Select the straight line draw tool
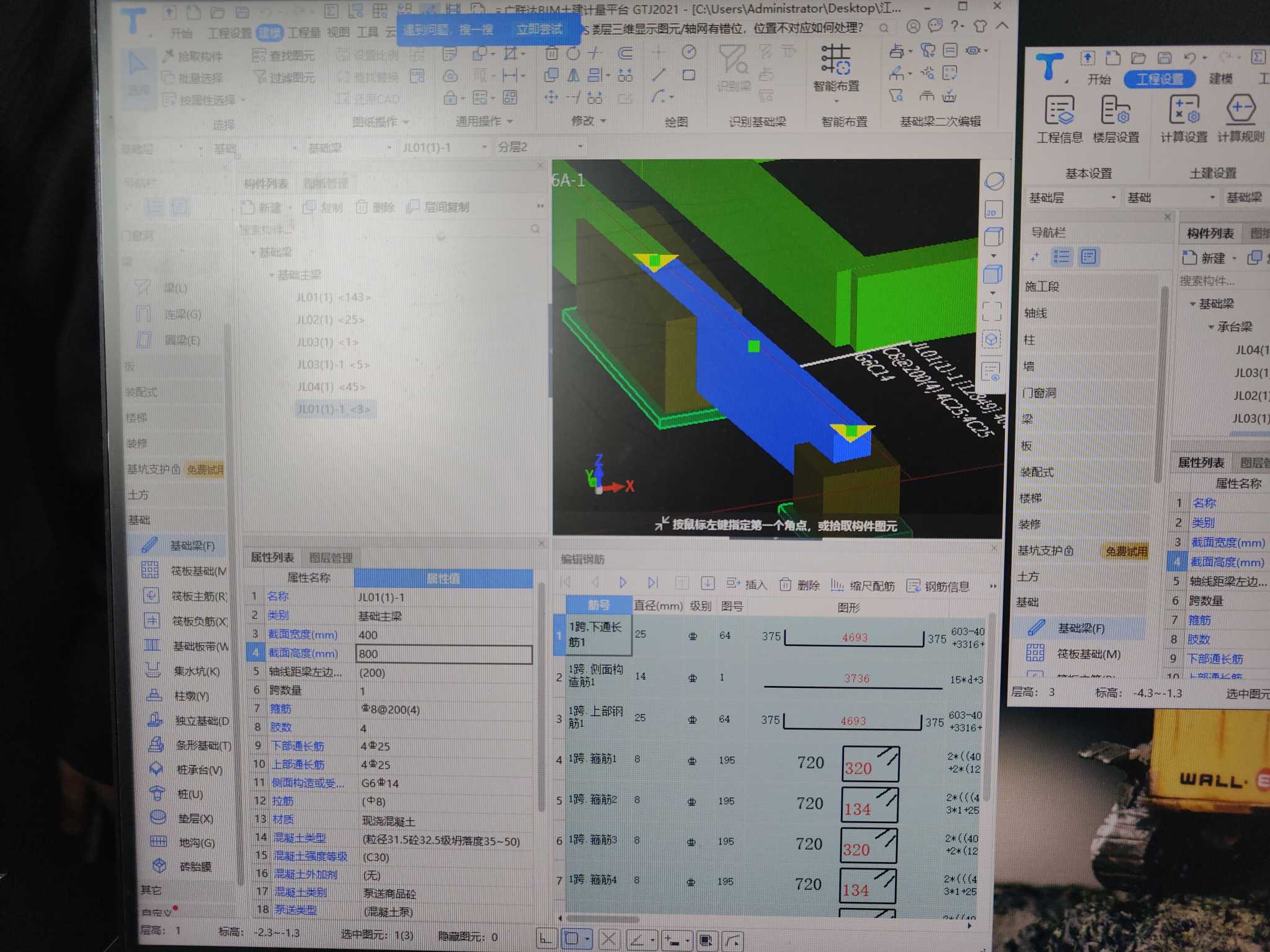Viewport: 1270px width, 952px height. click(x=659, y=76)
